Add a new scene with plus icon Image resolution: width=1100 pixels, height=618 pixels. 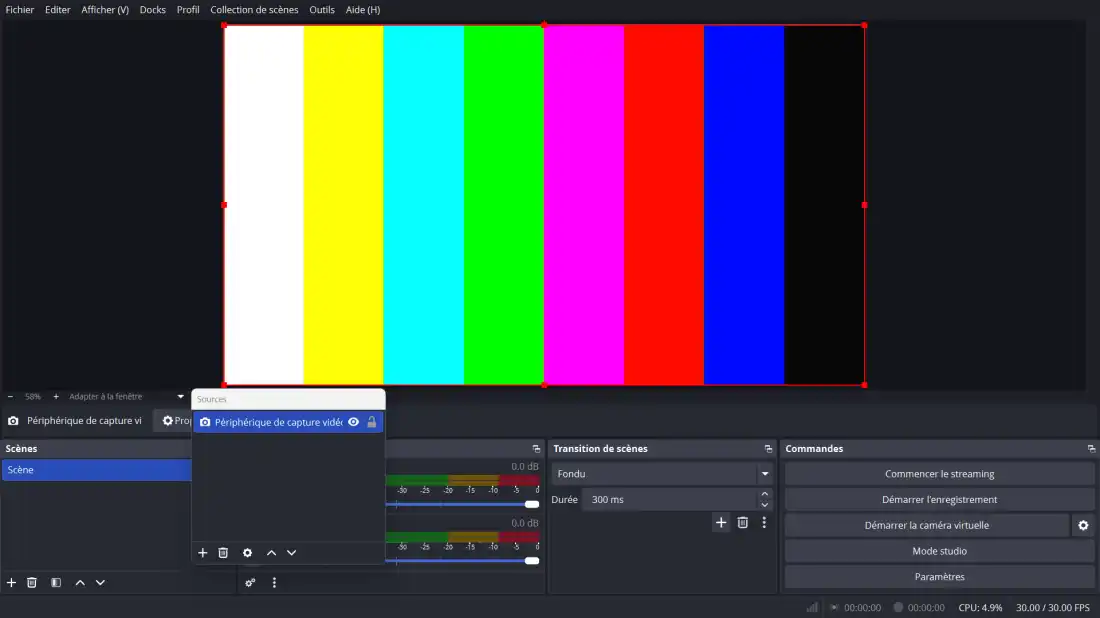[x=11, y=583]
